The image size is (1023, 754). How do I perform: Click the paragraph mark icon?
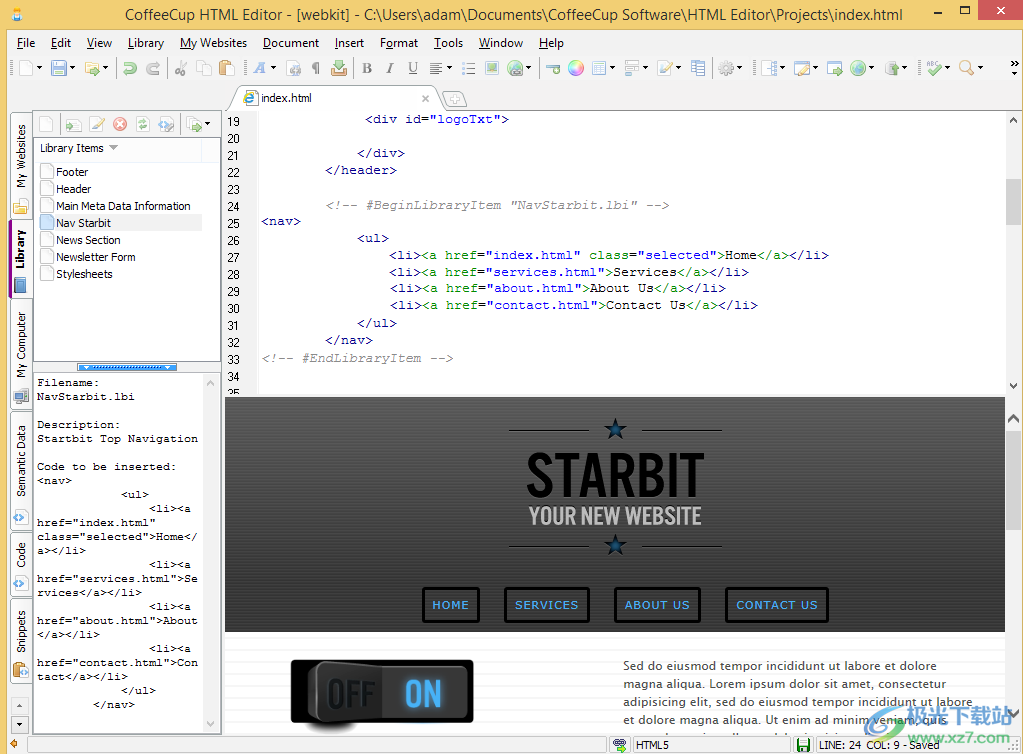316,68
